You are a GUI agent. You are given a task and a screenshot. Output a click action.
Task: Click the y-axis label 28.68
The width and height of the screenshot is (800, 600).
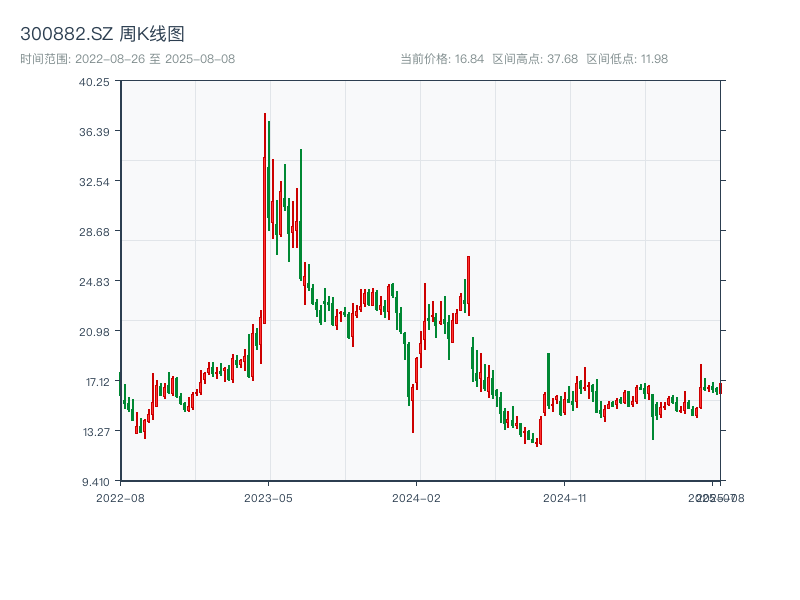coord(94,232)
